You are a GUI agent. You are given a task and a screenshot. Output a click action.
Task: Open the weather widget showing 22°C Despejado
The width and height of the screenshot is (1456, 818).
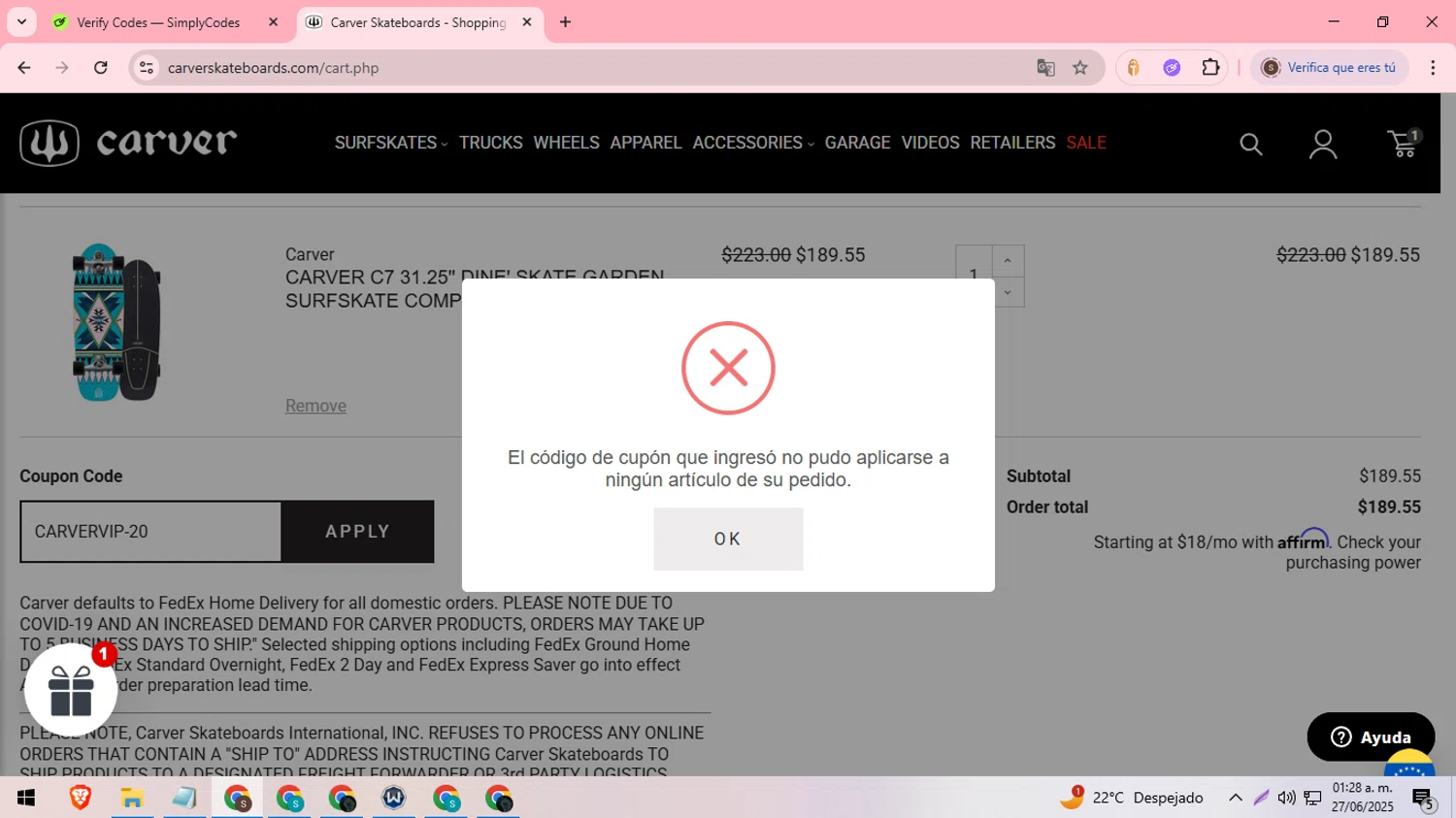[1132, 798]
